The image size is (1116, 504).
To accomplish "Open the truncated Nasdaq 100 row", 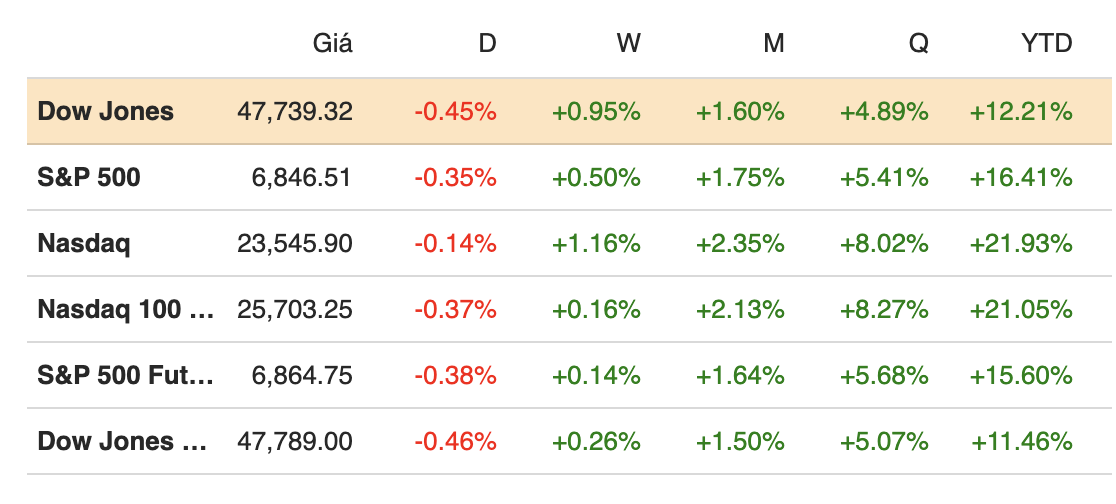I will click(x=125, y=309).
